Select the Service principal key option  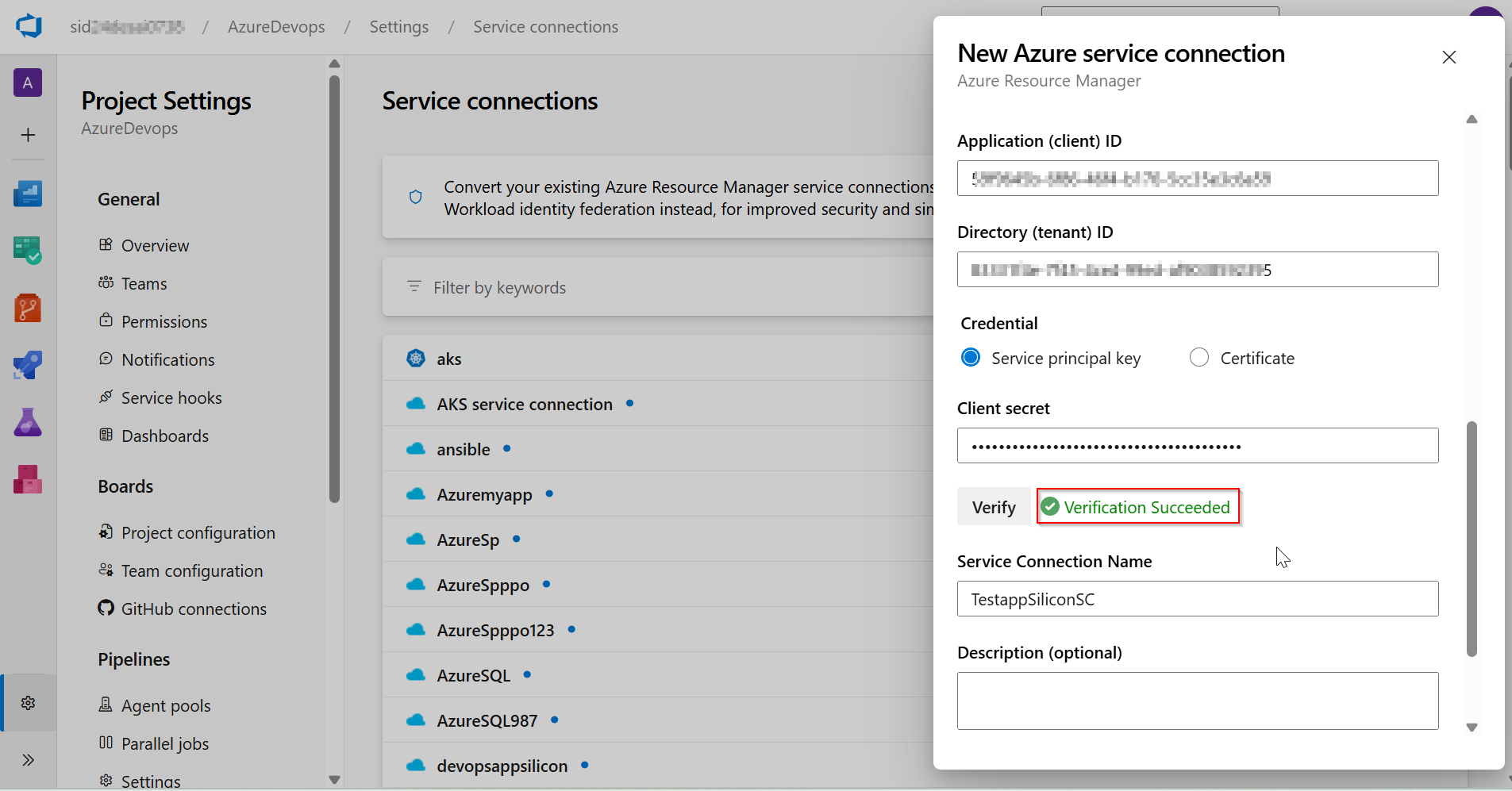[971, 358]
